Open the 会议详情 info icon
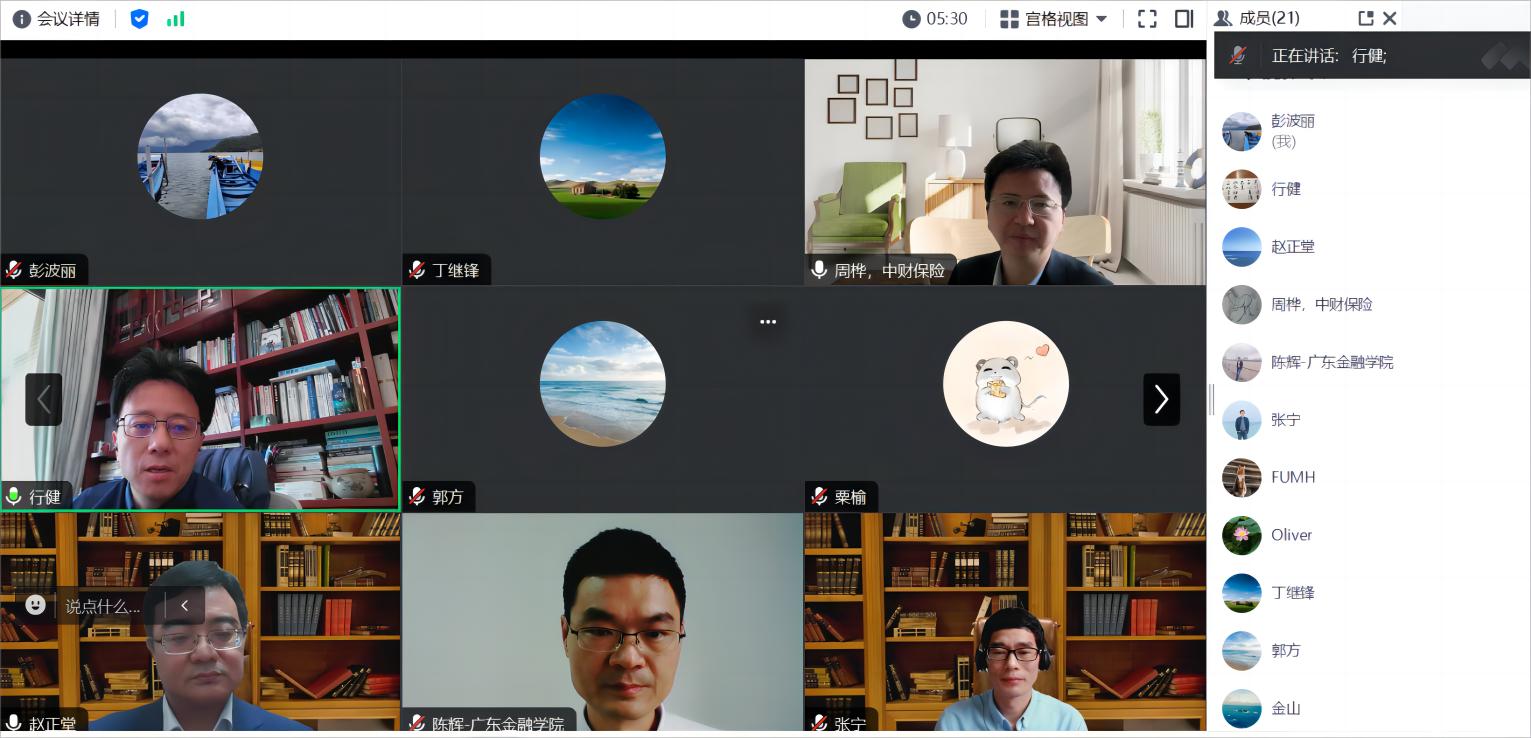The width and height of the screenshot is (1531, 738). (x=21, y=19)
